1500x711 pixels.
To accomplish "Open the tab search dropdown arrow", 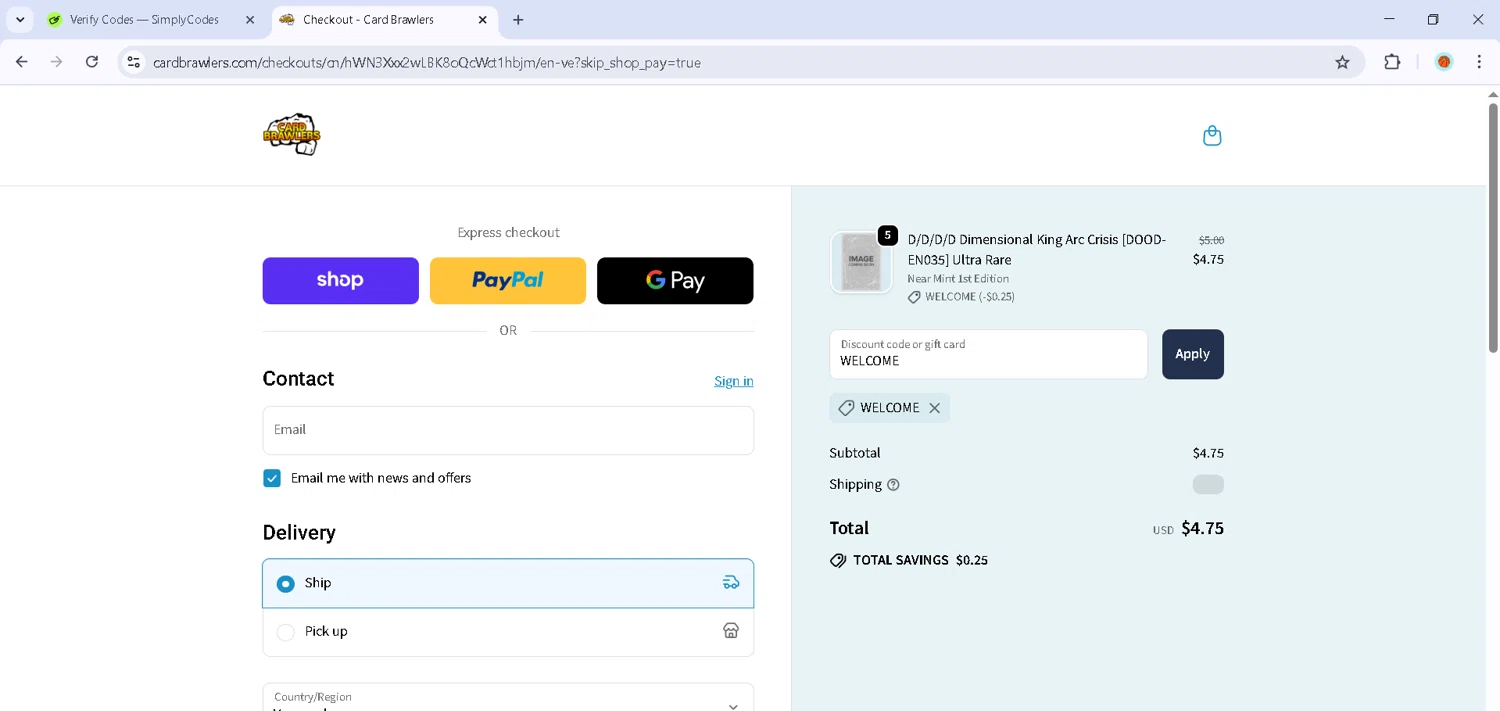I will click(20, 20).
